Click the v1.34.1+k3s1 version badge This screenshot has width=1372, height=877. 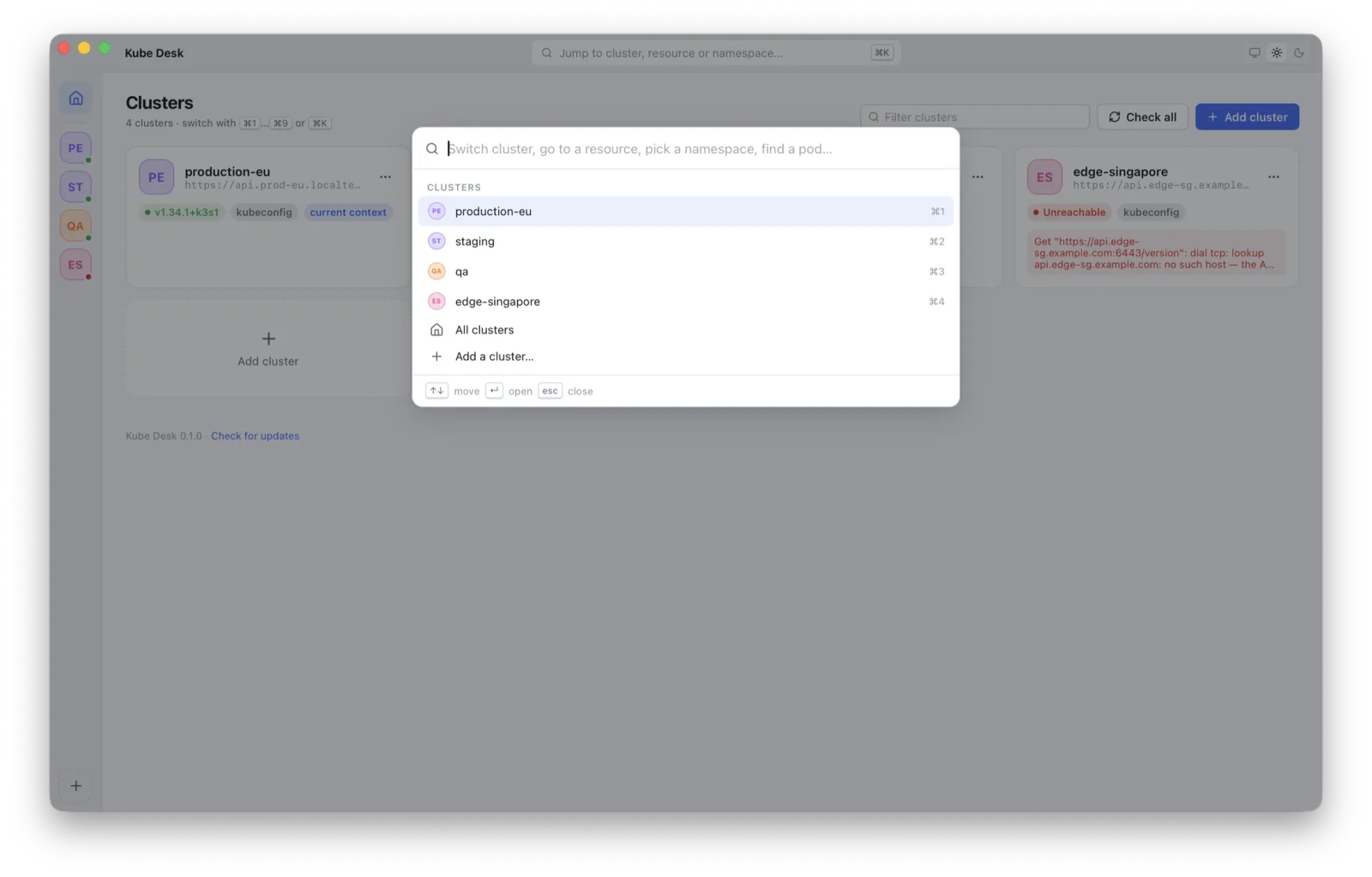181,212
